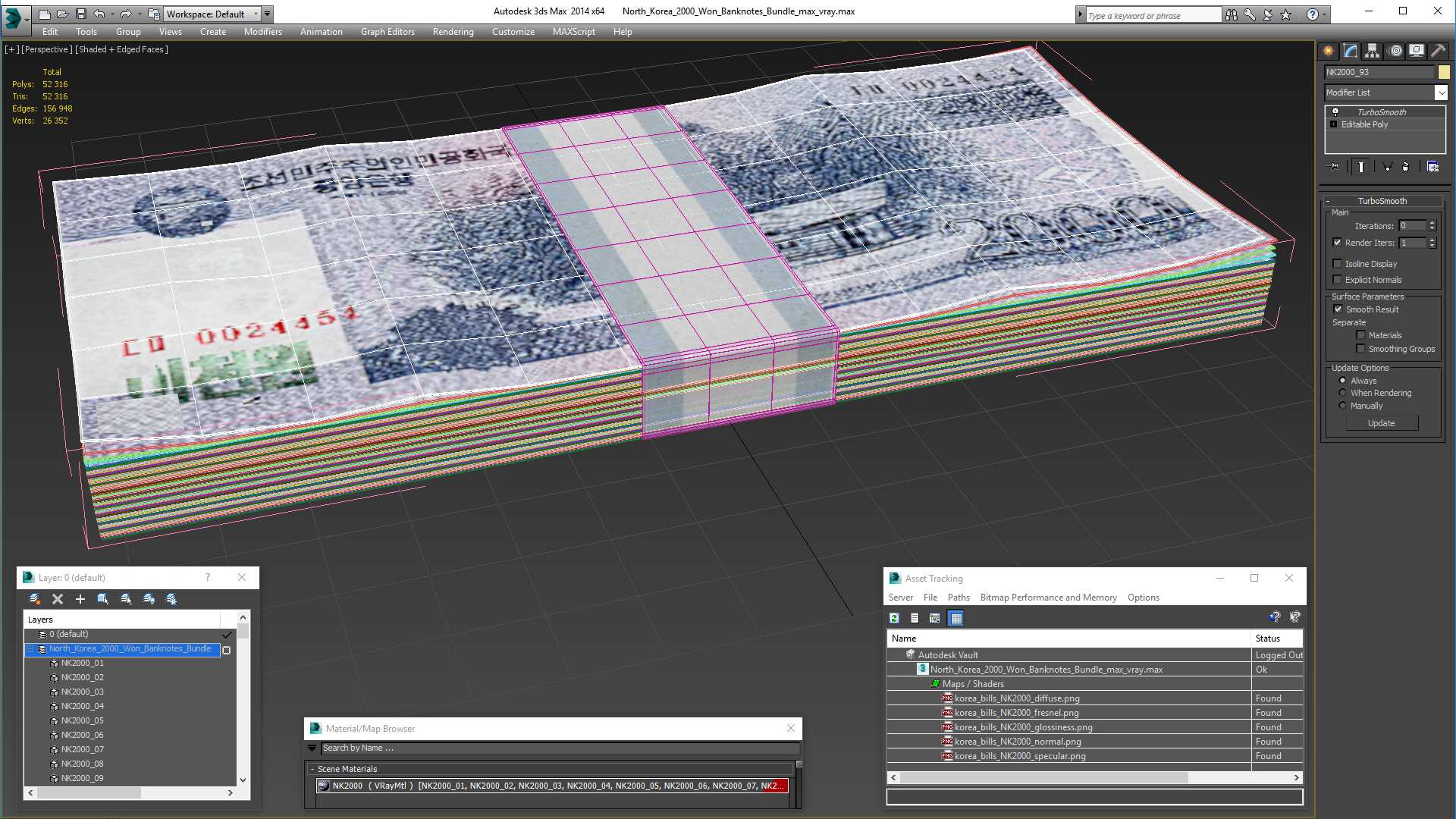Open the Rendering menu
The width and height of the screenshot is (1456, 819).
(453, 32)
